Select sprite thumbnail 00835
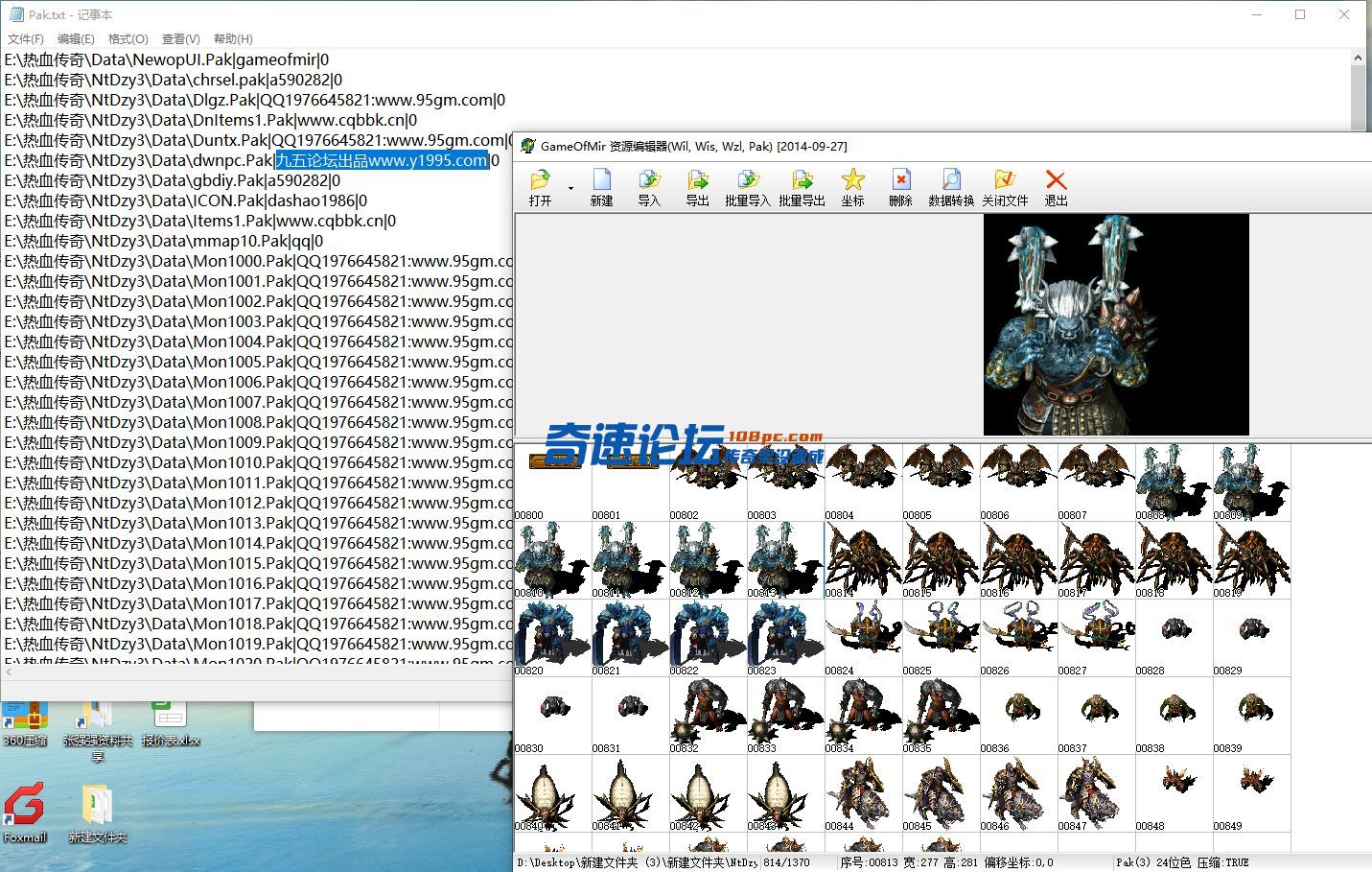Image resolution: width=1372 pixels, height=872 pixels. [942, 716]
